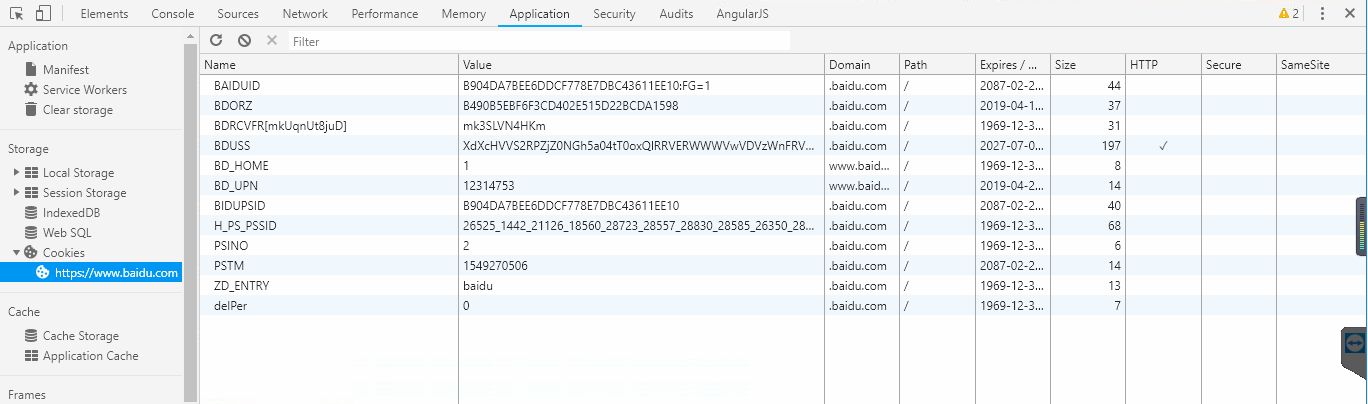This screenshot has width=1368, height=404.
Task: Switch to the Console tab
Action: tap(173, 14)
